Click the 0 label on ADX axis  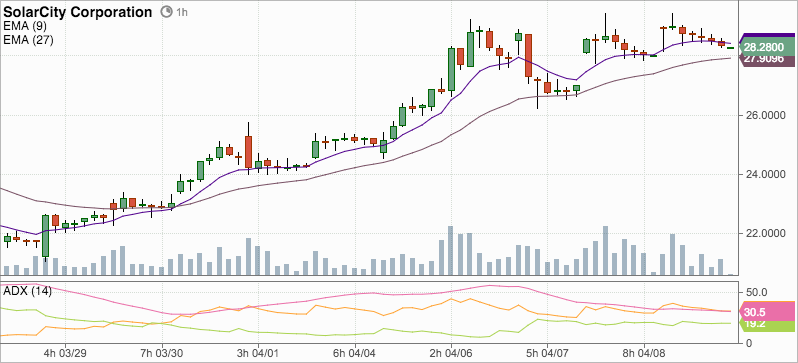click(748, 343)
